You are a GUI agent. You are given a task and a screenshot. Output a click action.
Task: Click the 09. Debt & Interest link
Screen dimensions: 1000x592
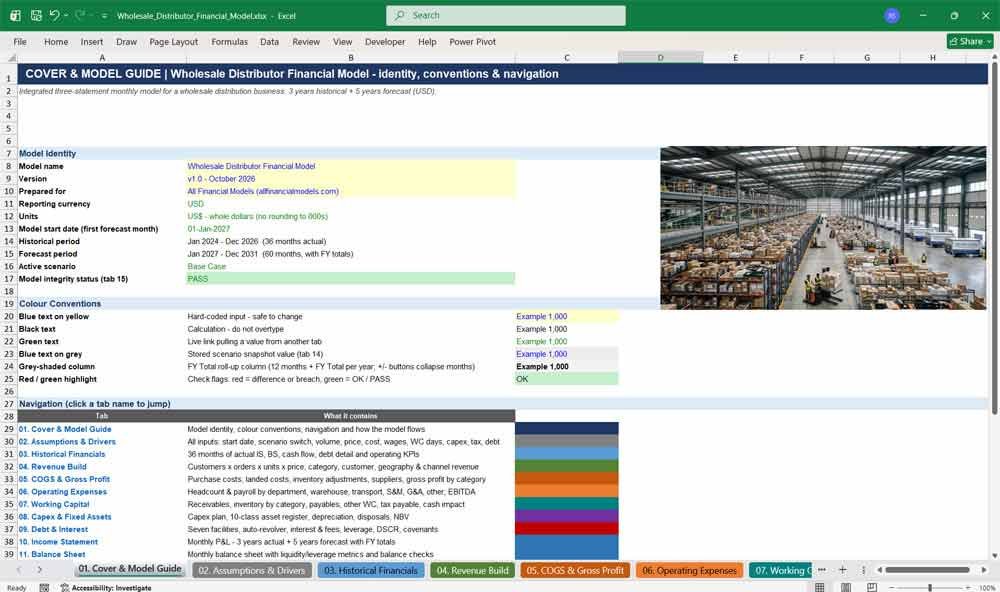(53, 529)
